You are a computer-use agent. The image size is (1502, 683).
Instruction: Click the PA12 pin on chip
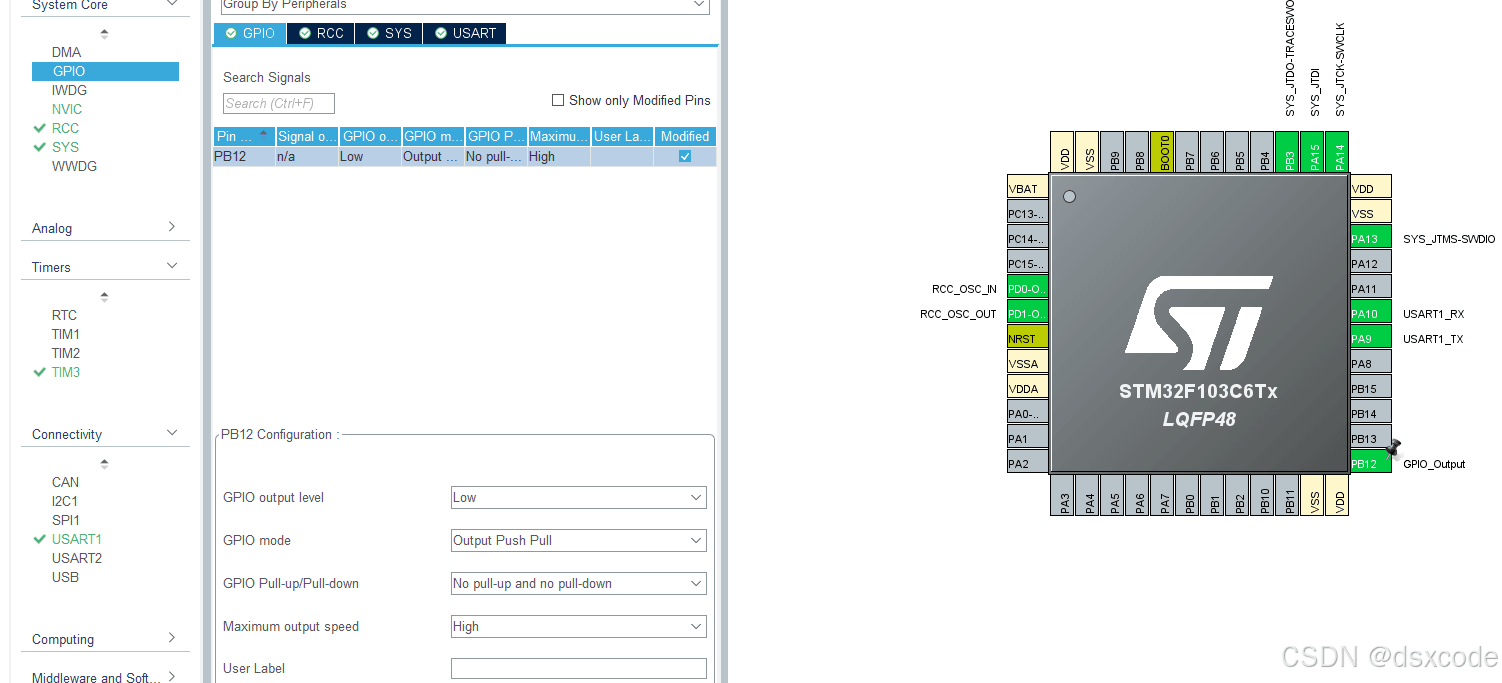1371,263
